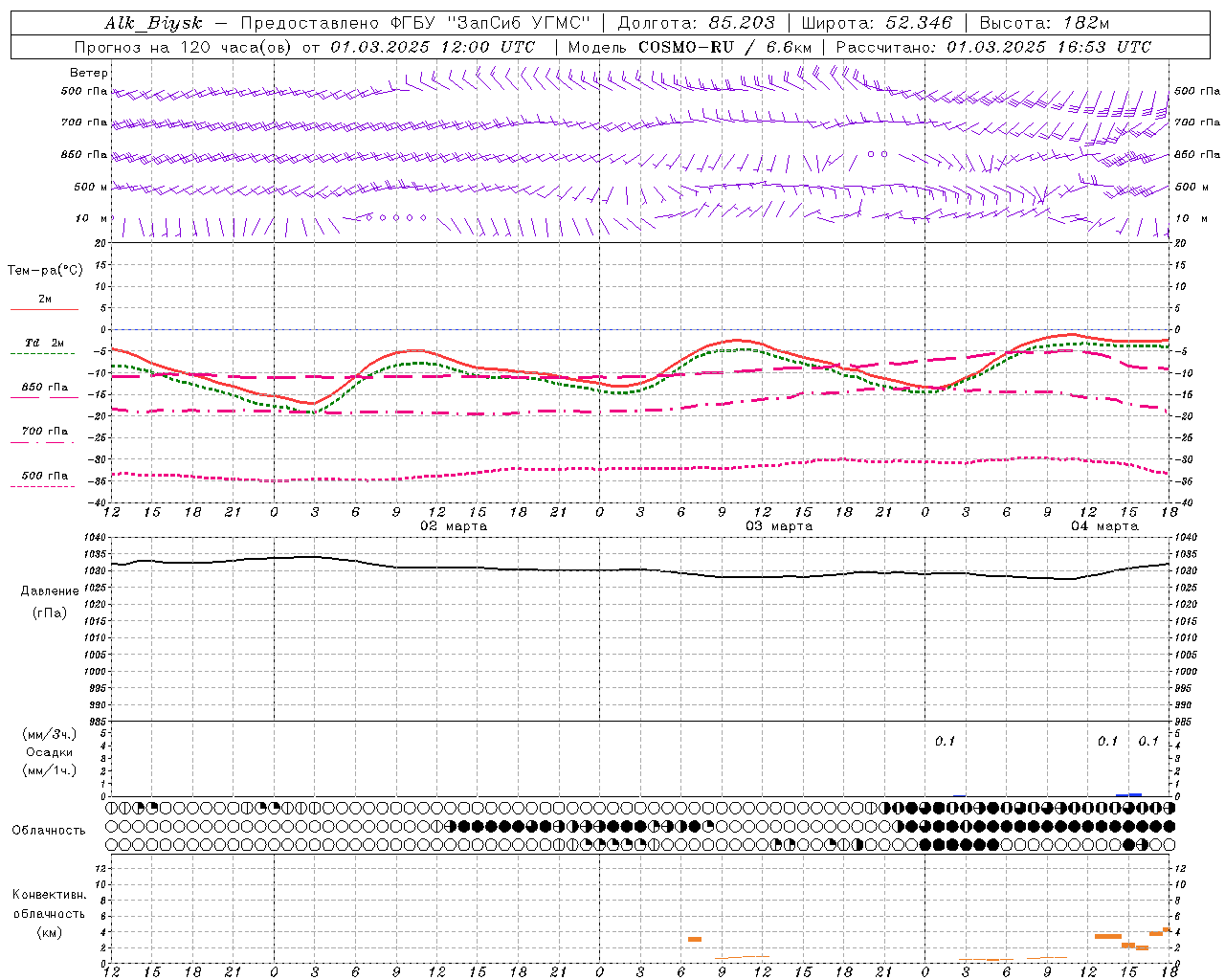This screenshot has height=980, width=1225.
Task: Click the blue precipitation bar on 04 March
Action: pyautogui.click(x=1129, y=794)
